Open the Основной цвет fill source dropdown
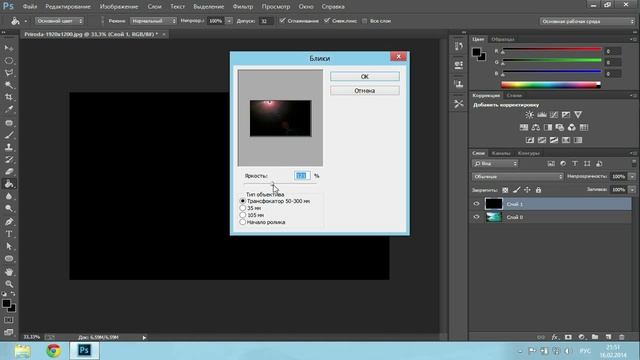The height and width of the screenshot is (360, 640). 59,20
